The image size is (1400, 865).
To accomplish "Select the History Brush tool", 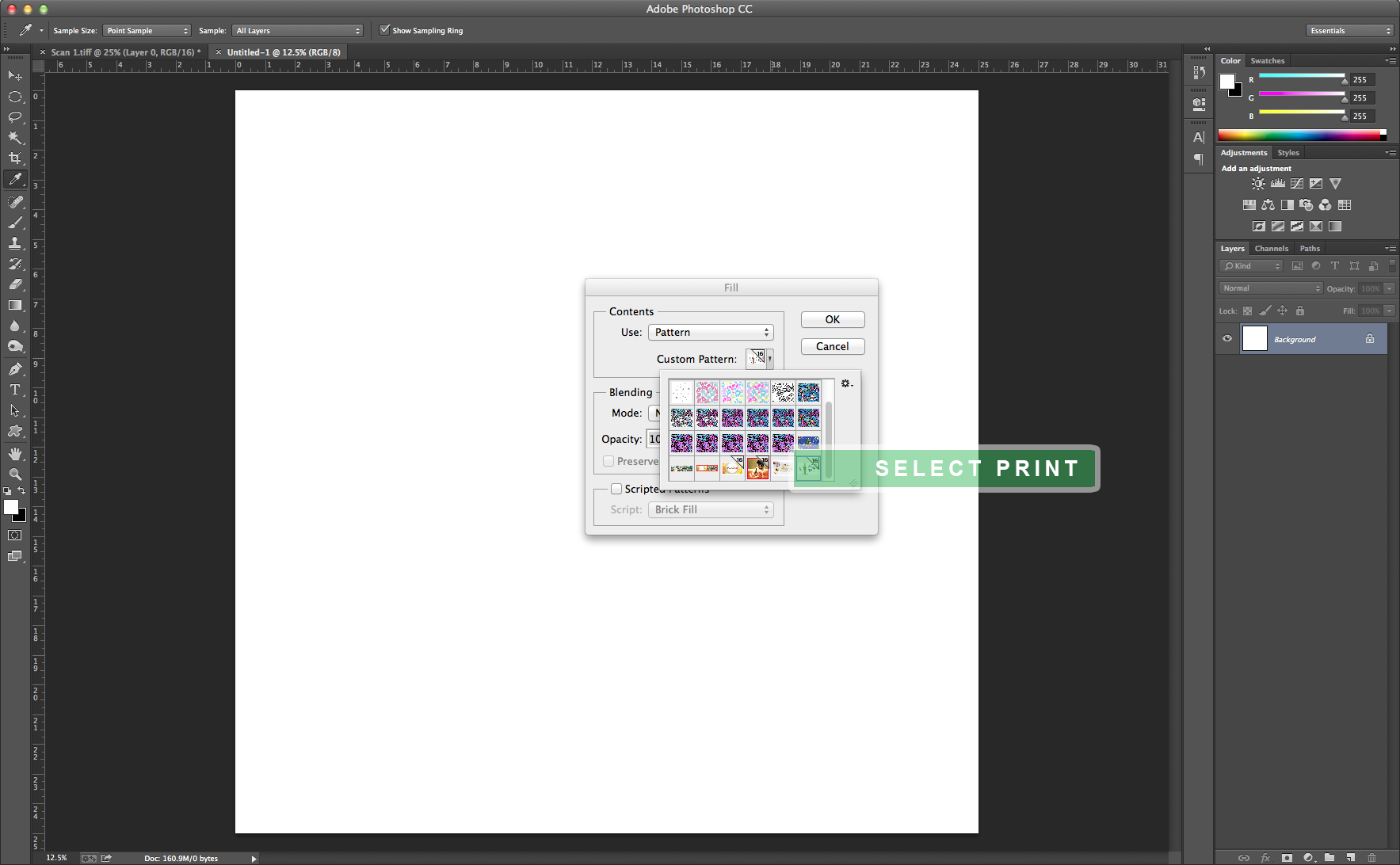I will point(15,264).
